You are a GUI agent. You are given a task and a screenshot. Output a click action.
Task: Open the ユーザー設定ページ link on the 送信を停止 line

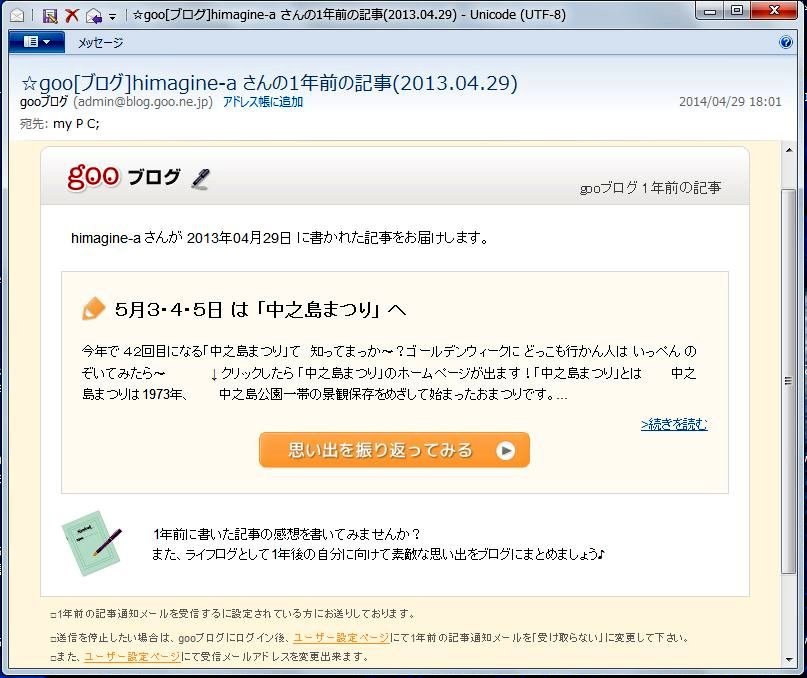(x=341, y=638)
